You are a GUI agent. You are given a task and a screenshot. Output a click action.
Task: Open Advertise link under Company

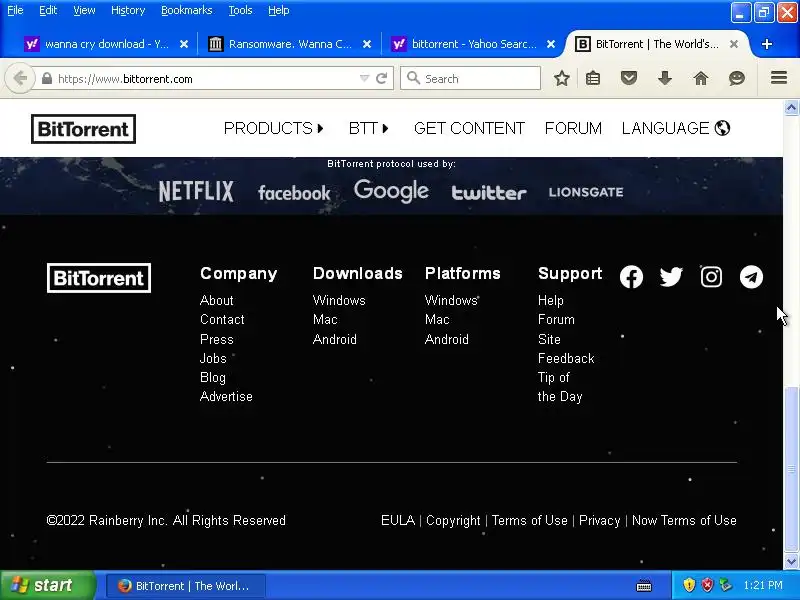pos(226,396)
